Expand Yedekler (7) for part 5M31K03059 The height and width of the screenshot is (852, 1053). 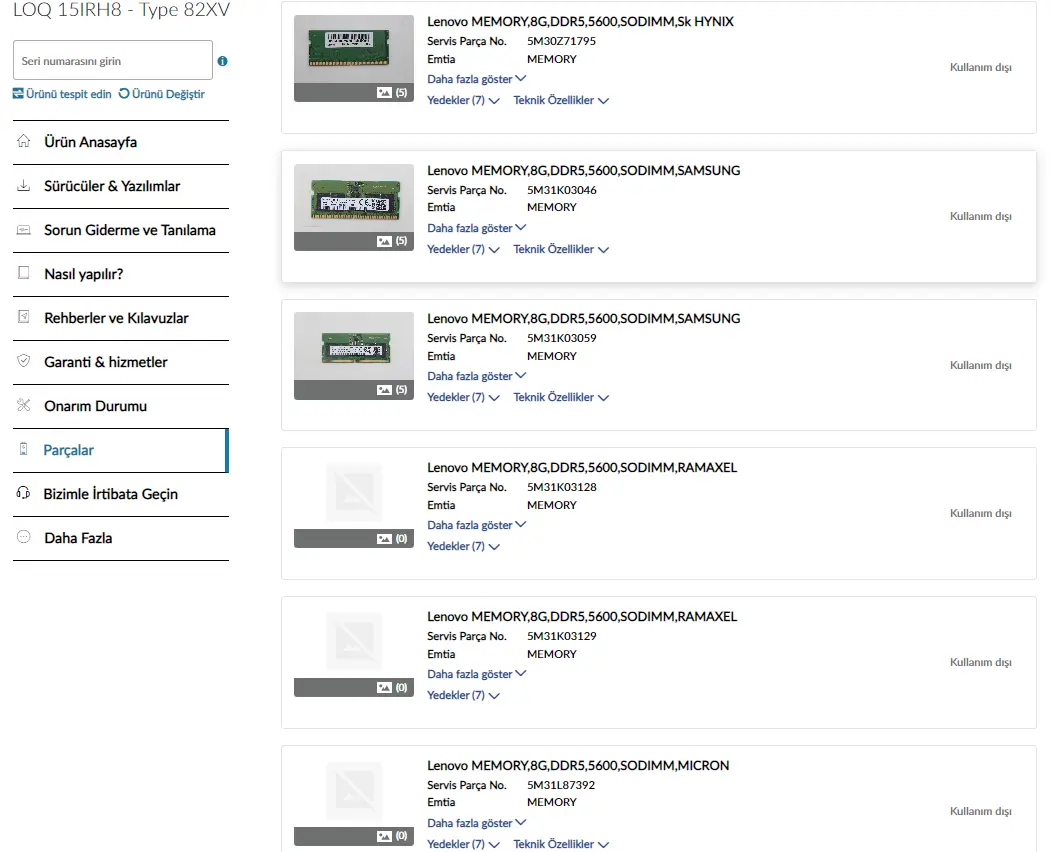463,397
